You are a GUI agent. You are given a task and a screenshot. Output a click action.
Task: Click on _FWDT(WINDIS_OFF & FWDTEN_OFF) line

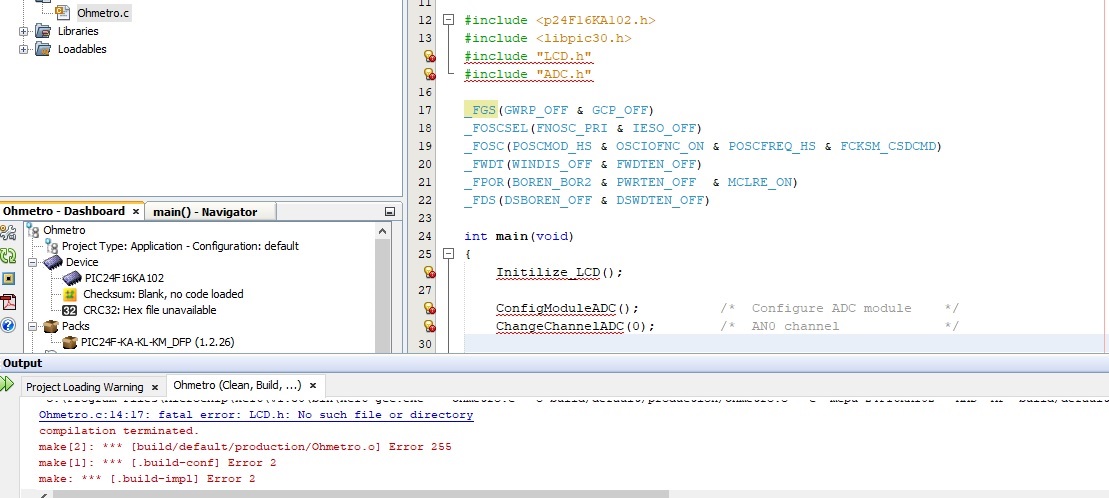(x=582, y=164)
